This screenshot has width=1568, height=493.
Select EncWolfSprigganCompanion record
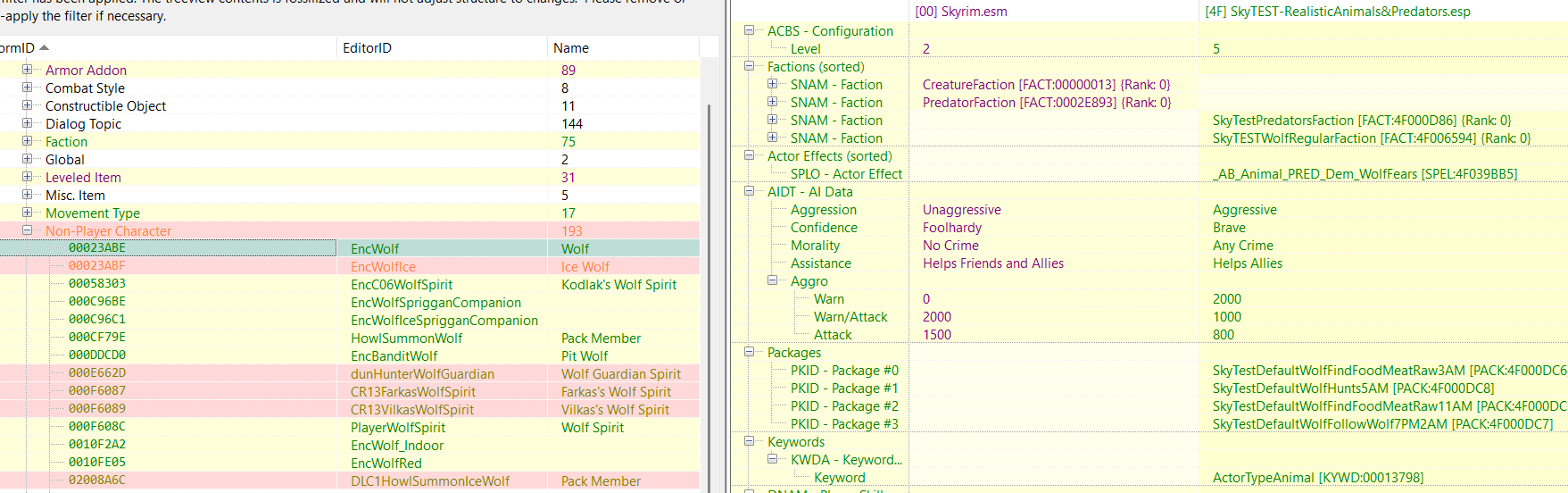click(x=350, y=302)
